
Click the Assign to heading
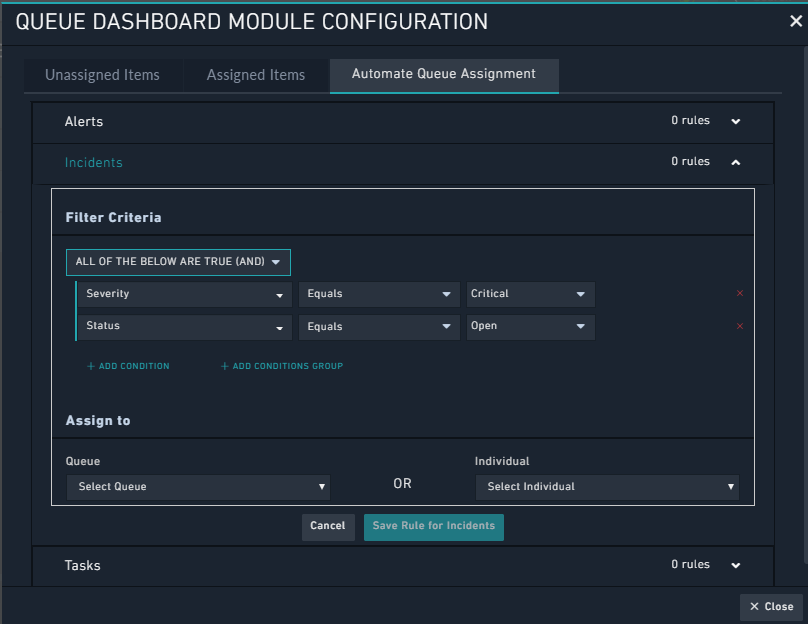click(x=98, y=420)
